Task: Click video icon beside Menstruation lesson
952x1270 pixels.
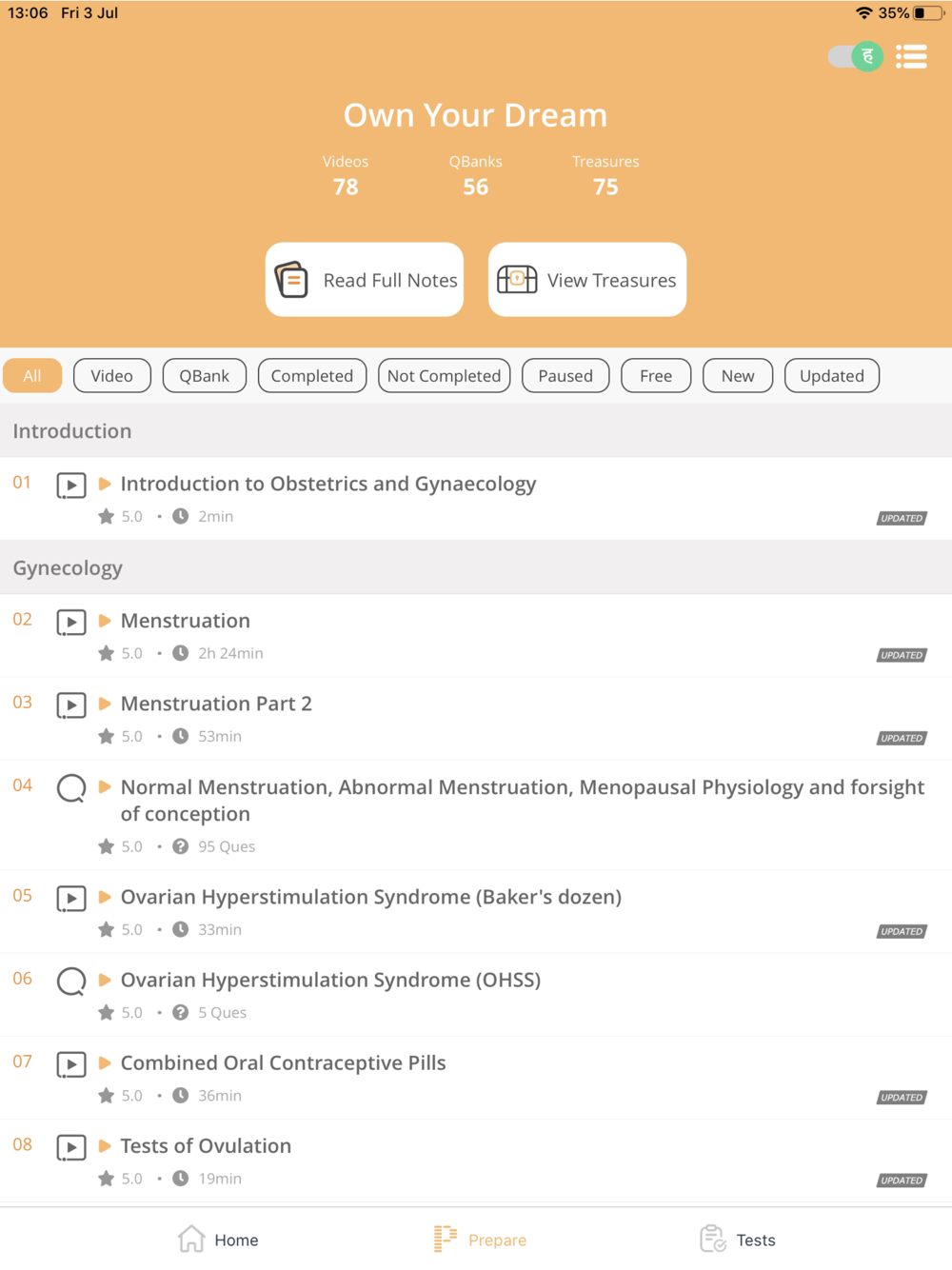Action: click(71, 623)
